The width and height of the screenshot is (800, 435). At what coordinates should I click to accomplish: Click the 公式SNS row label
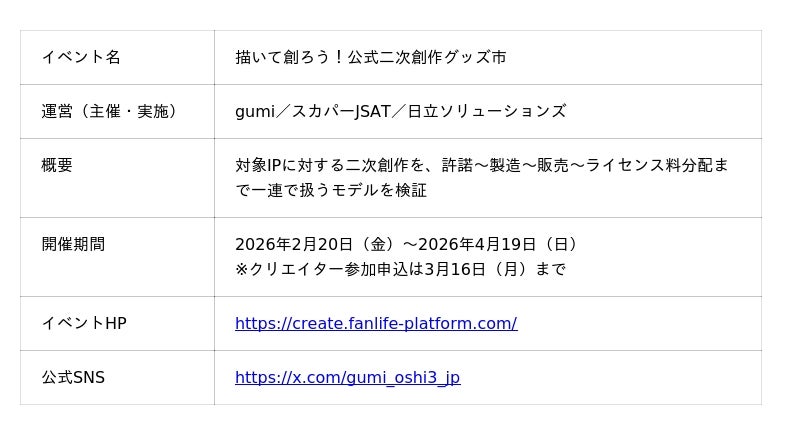[x=73, y=377]
